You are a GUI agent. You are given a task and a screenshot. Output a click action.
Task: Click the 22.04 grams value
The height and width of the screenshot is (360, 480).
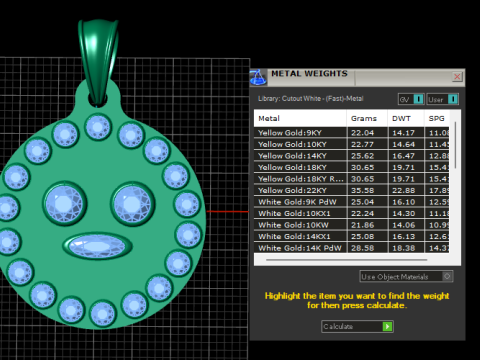coord(362,133)
